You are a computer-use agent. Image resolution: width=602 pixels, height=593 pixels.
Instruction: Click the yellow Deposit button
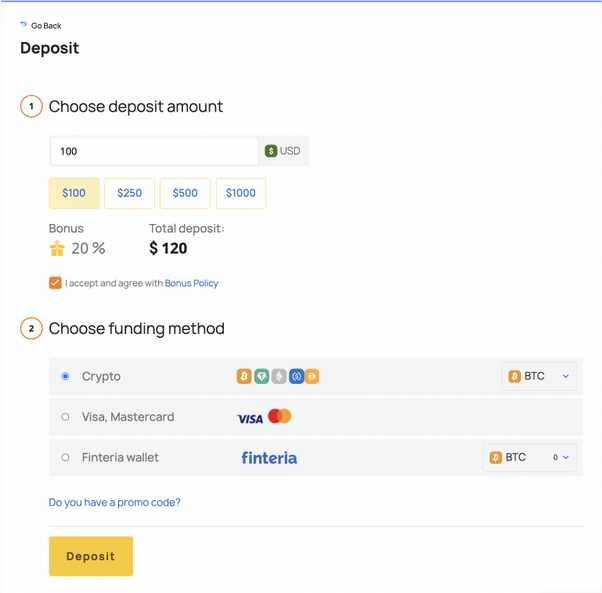[x=91, y=556]
